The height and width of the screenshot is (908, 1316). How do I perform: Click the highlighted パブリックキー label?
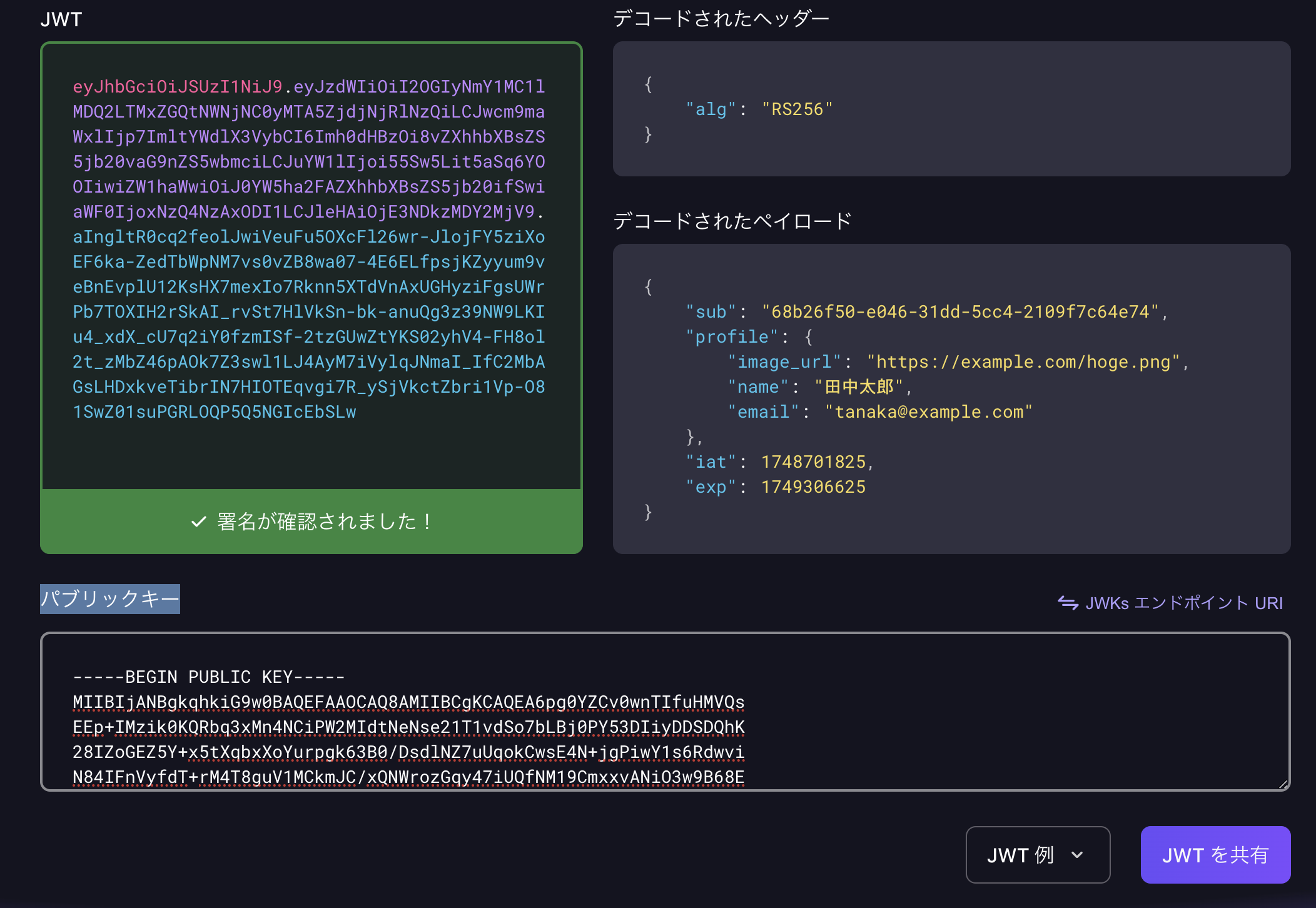(110, 599)
